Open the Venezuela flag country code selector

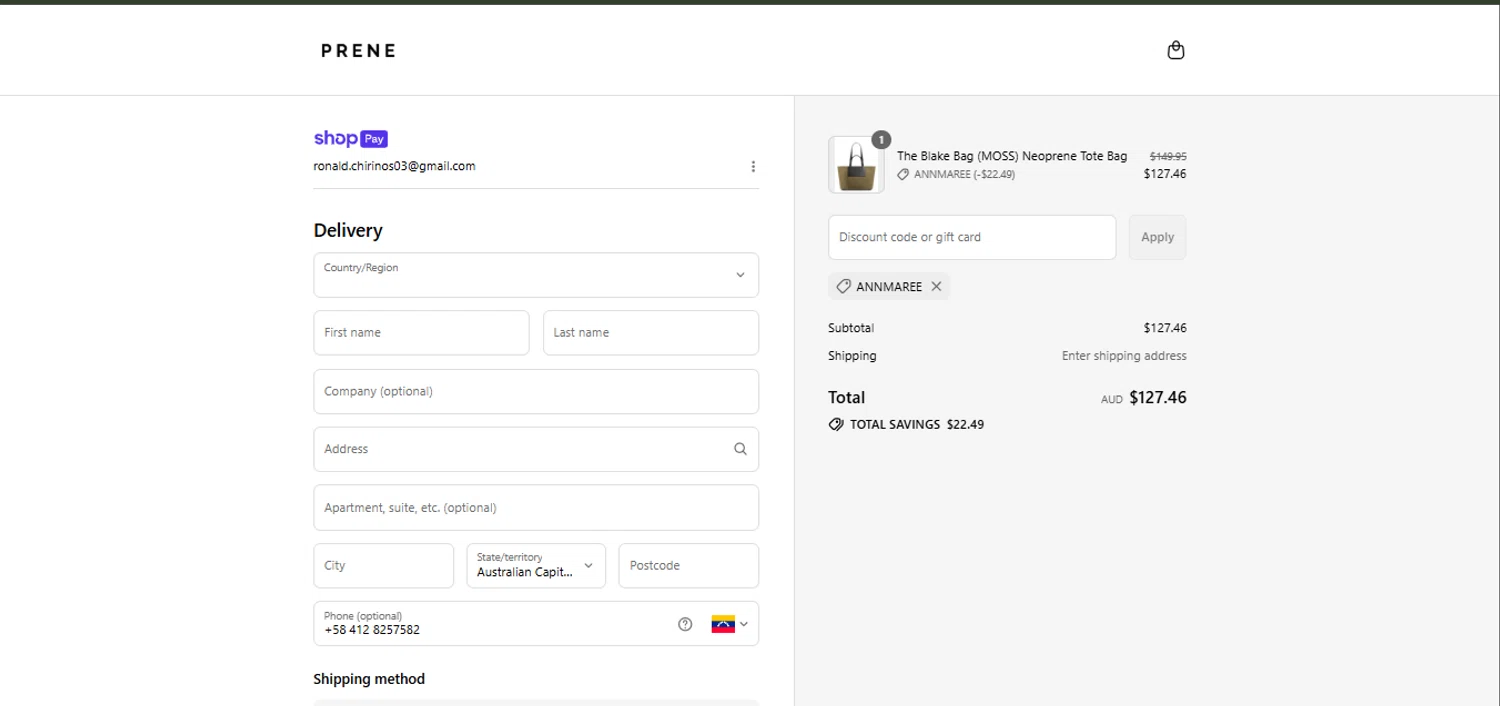pos(730,624)
